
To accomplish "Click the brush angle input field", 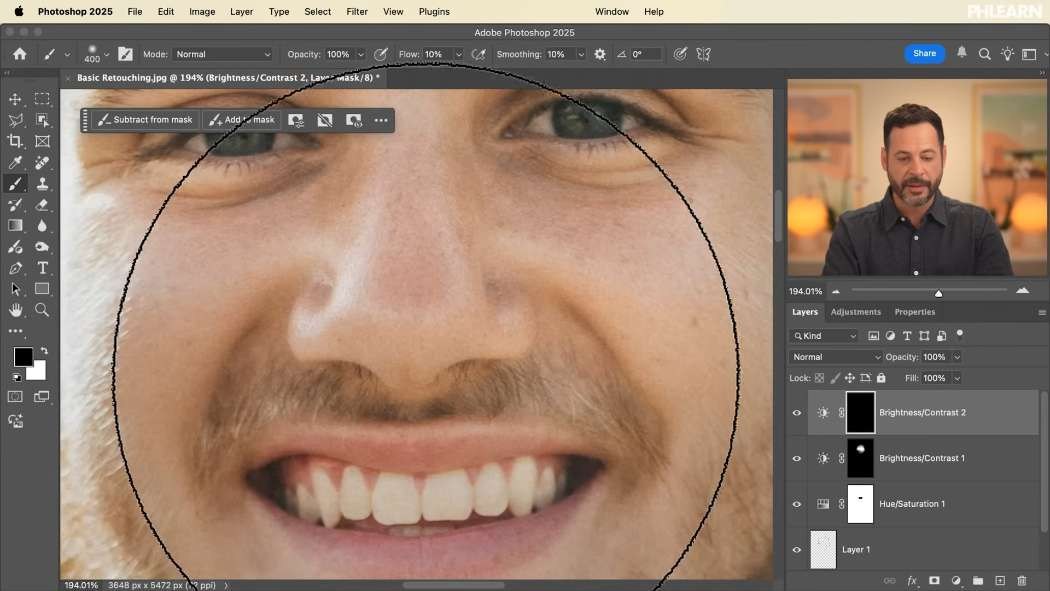I will point(646,54).
